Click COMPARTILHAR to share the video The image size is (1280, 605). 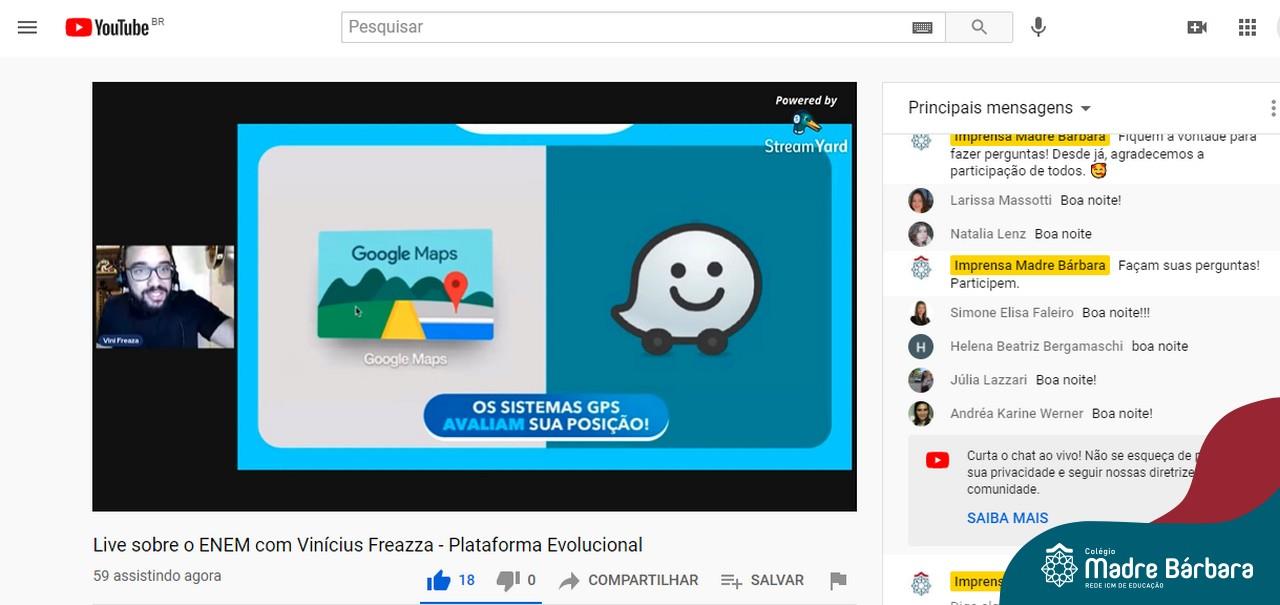(x=629, y=580)
